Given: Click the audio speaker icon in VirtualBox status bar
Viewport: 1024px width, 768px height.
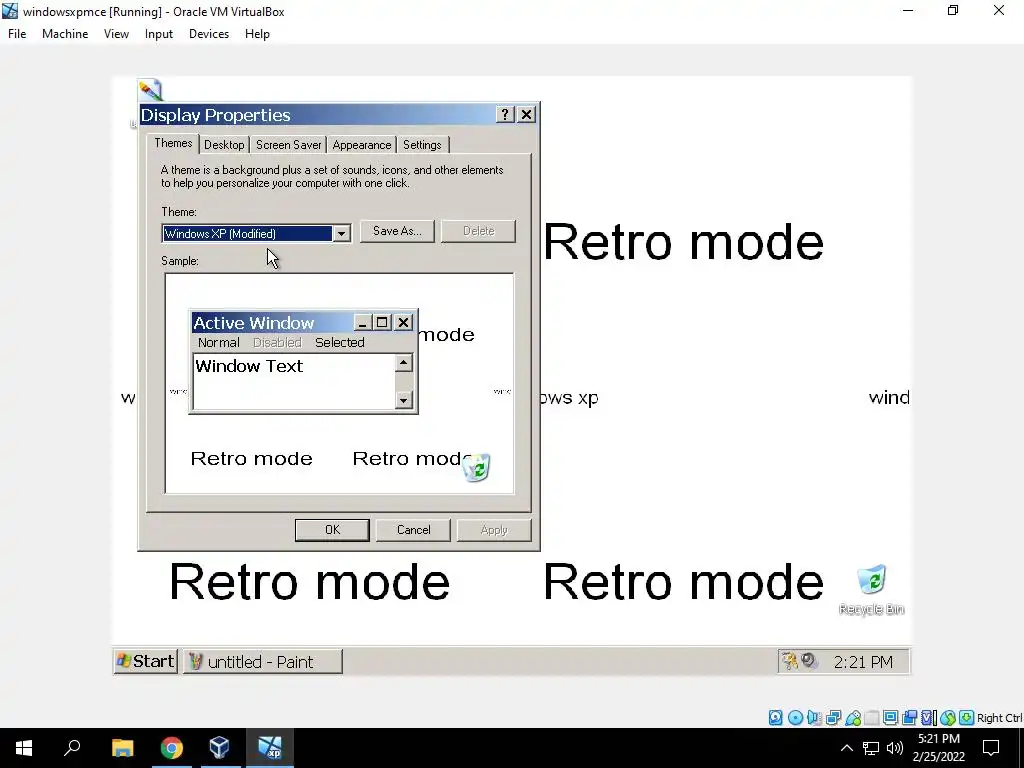Looking at the screenshot, I should [x=814, y=718].
